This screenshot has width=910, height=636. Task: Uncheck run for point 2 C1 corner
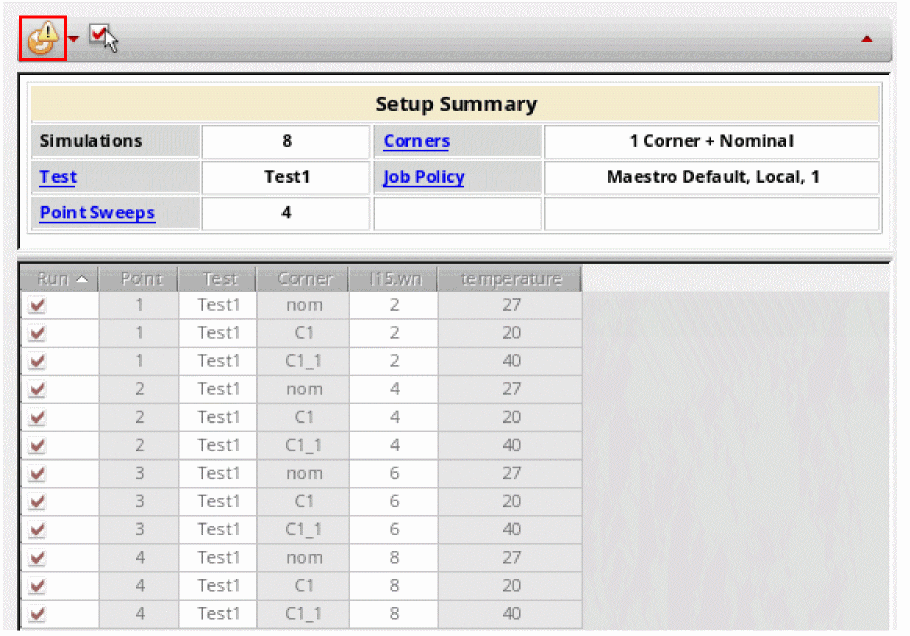coord(37,417)
